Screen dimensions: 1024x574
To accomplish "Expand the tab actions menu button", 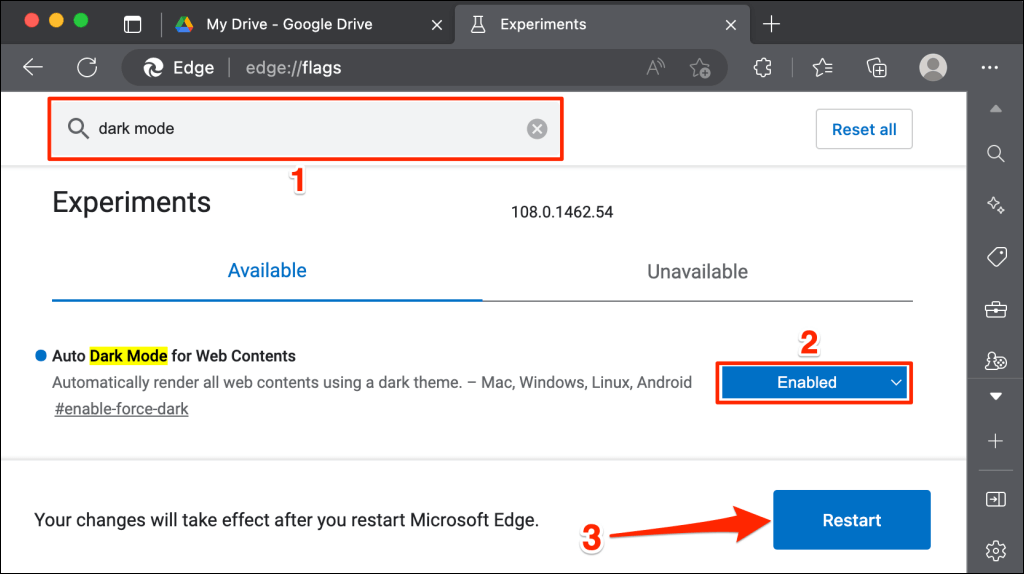I will (131, 24).
